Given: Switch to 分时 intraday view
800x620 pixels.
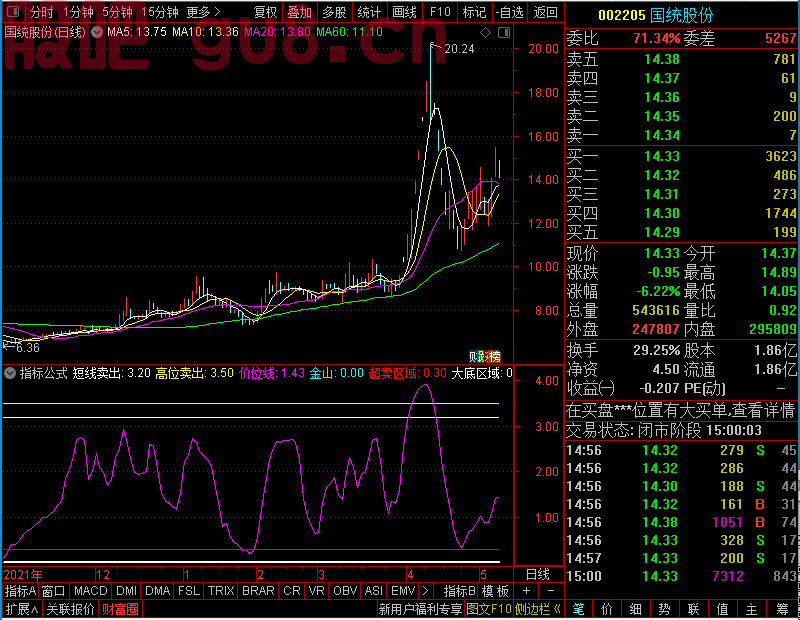Looking at the screenshot, I should [x=42, y=12].
